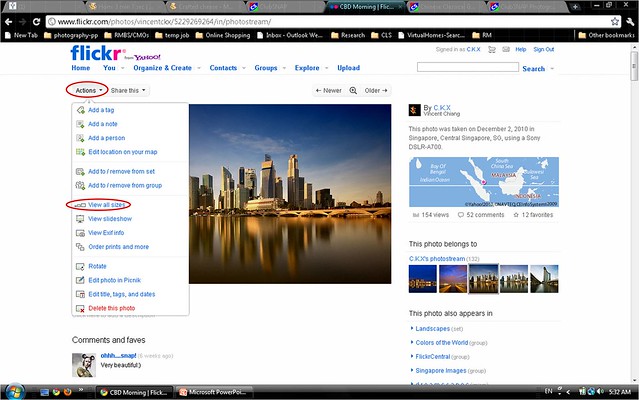Click the Sign Out link

544,49
